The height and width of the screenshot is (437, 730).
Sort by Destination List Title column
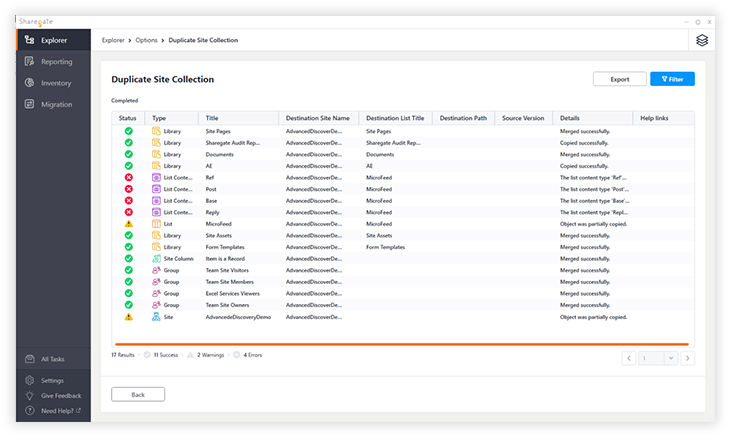(x=395, y=118)
